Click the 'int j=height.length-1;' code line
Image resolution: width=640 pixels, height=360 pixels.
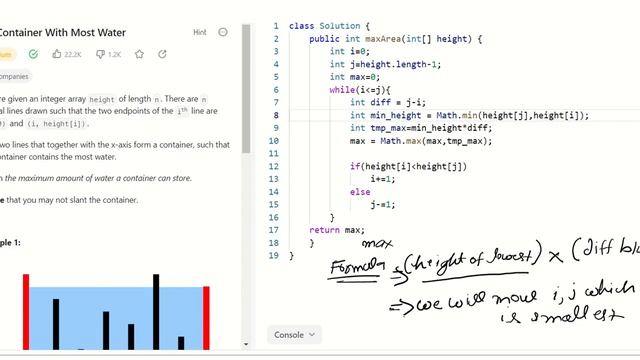point(385,64)
